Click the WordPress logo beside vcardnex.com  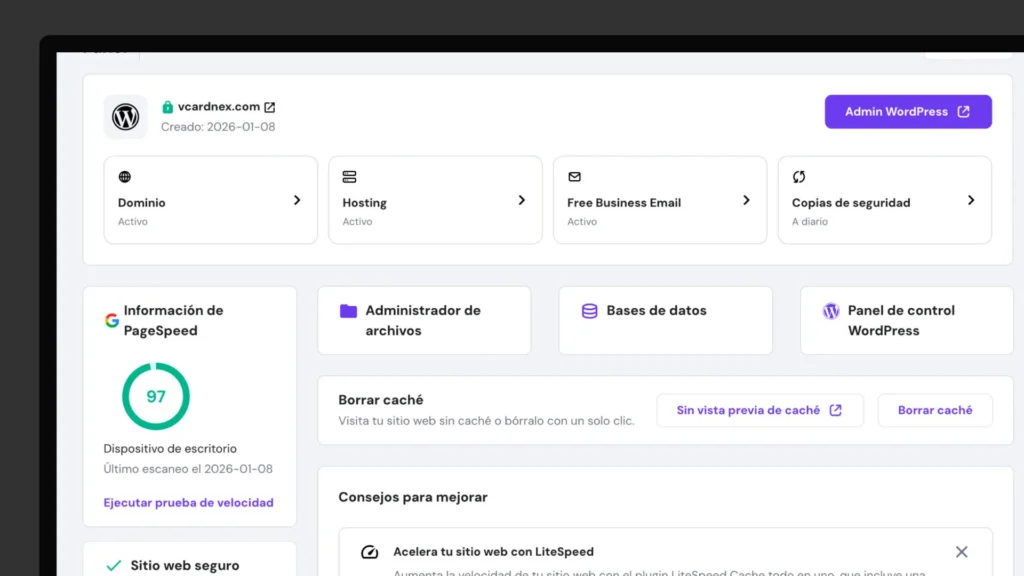pos(125,116)
